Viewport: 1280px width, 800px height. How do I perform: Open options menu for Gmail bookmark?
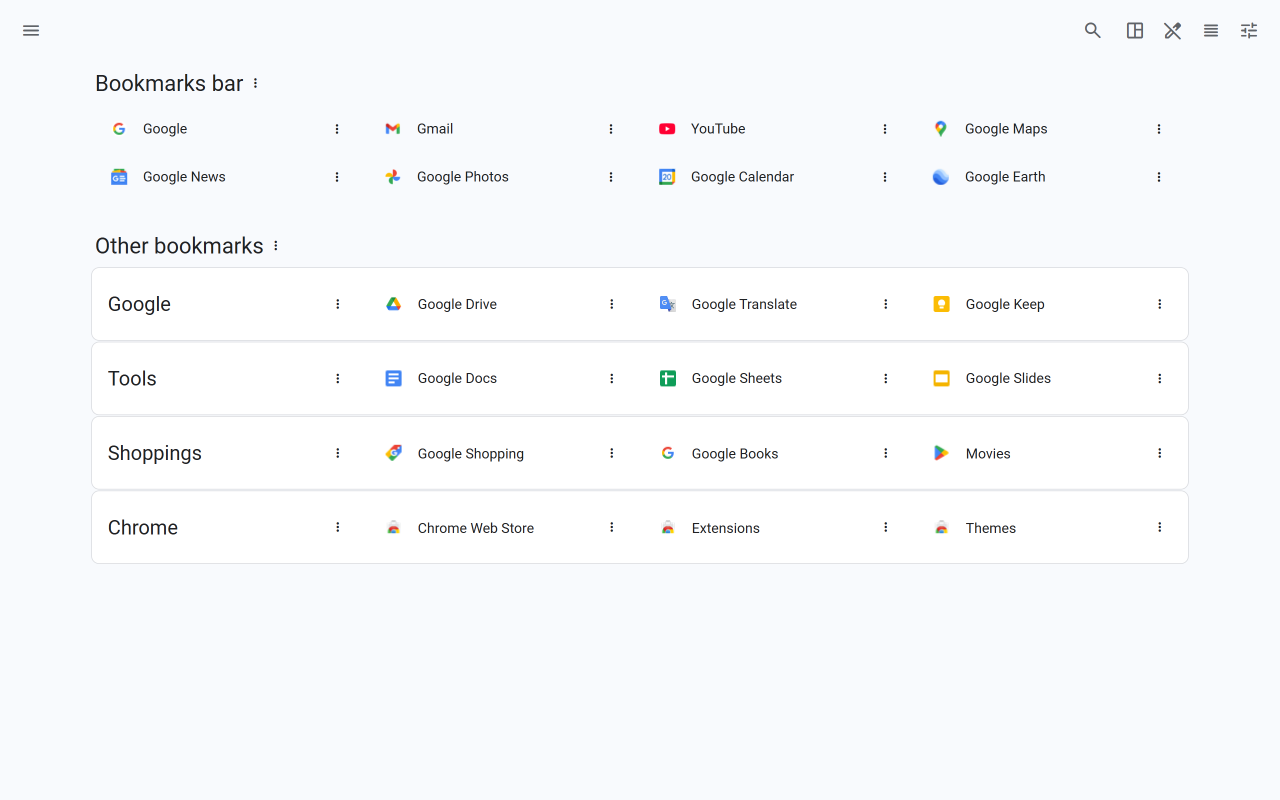[611, 129]
